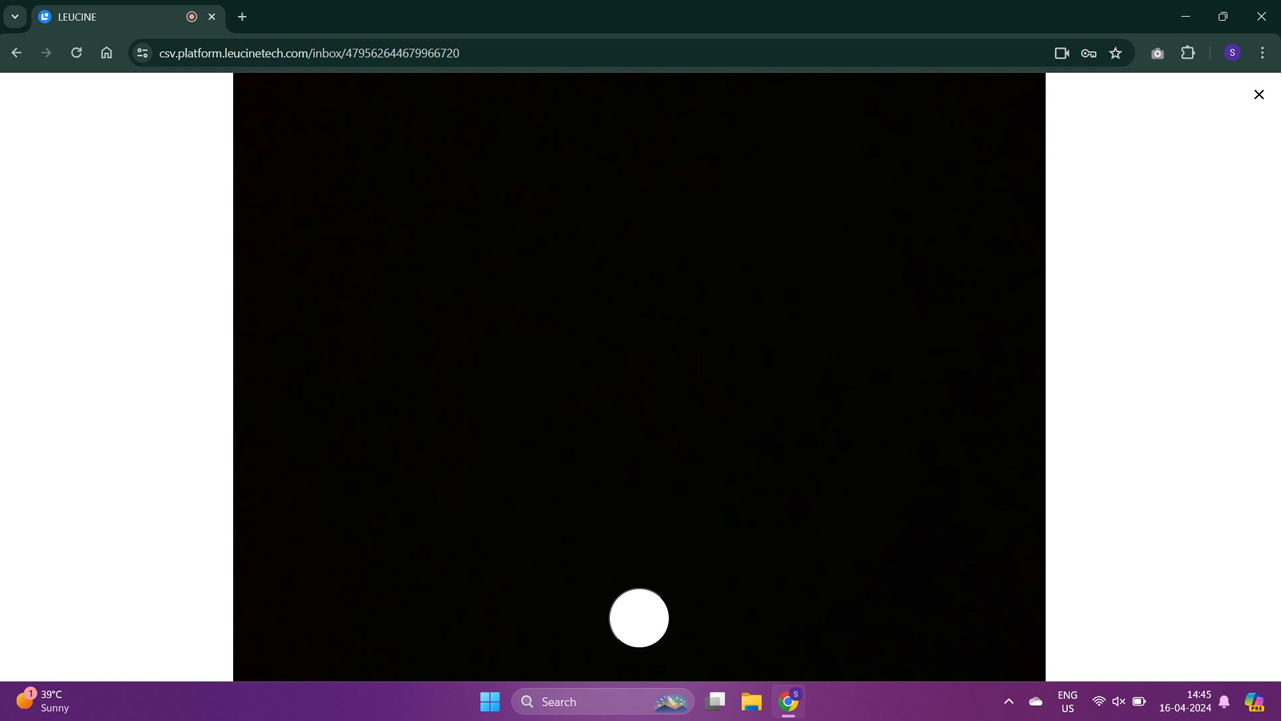Open the Windows Start menu
The image size is (1282, 721).
pos(490,702)
